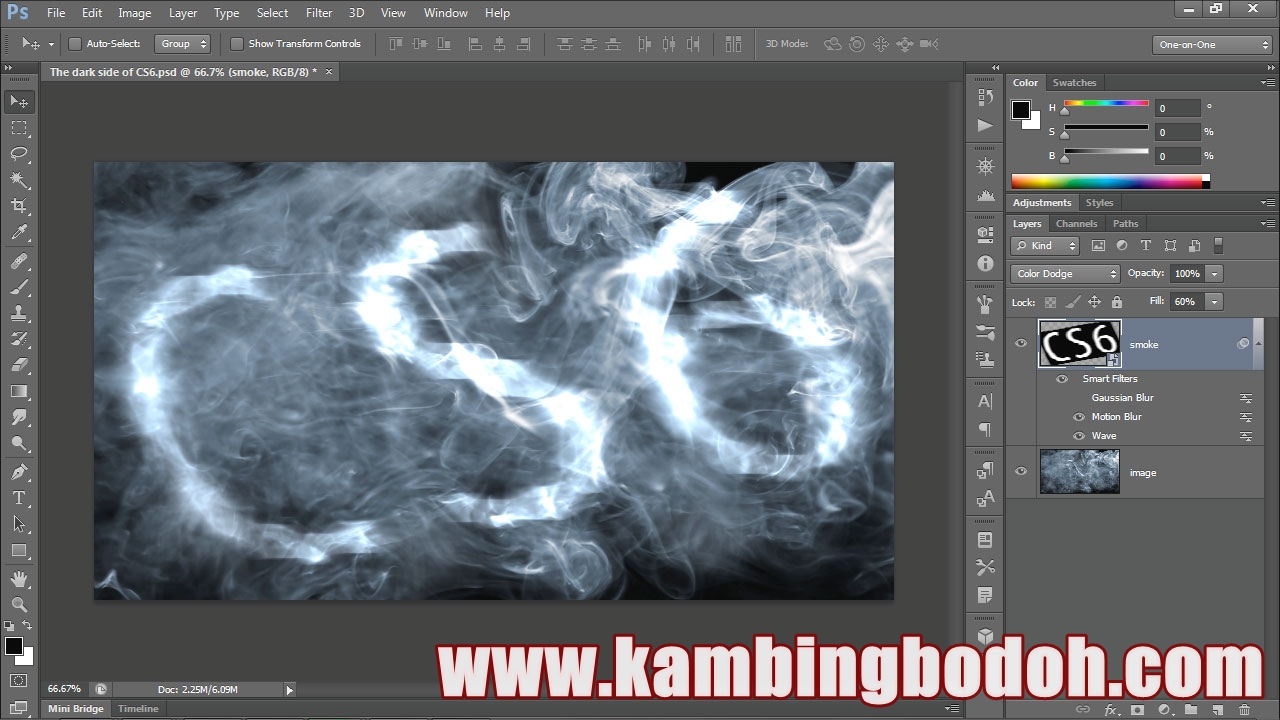Switch to the Styles tab
Viewport: 1280px width, 720px height.
pos(1099,203)
